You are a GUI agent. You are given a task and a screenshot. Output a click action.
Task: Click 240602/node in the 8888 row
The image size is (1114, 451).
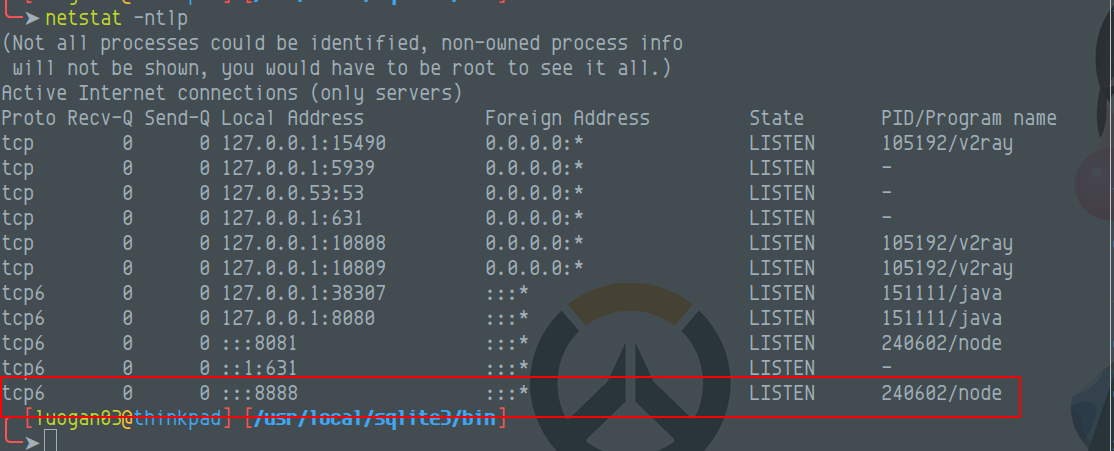pyautogui.click(x=941, y=393)
